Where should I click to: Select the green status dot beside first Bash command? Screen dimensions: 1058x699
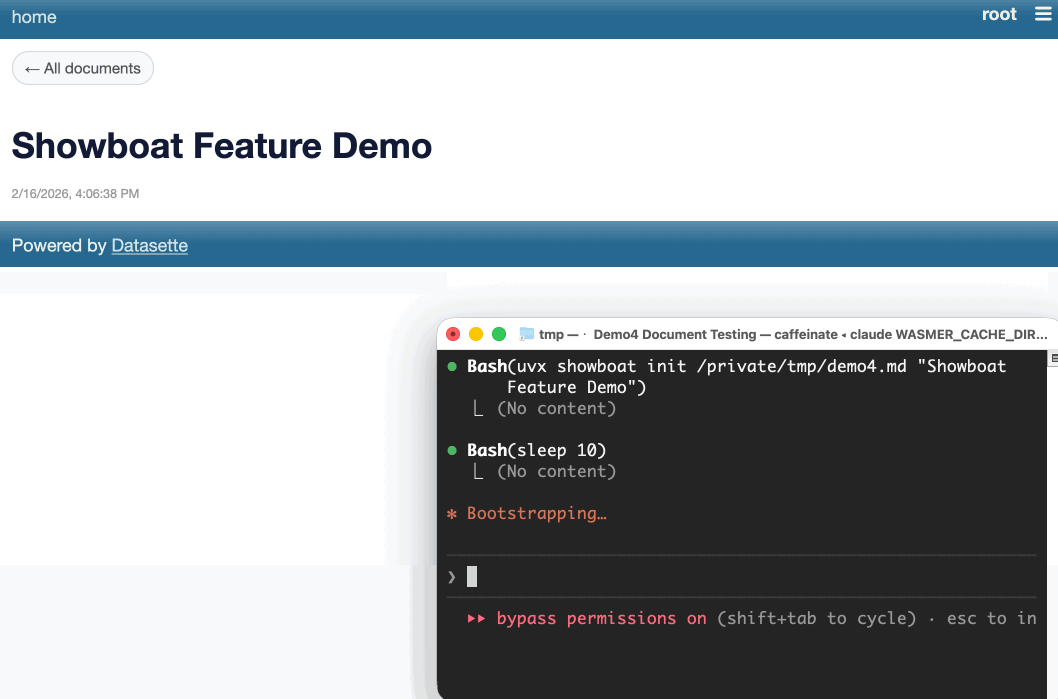point(452,366)
